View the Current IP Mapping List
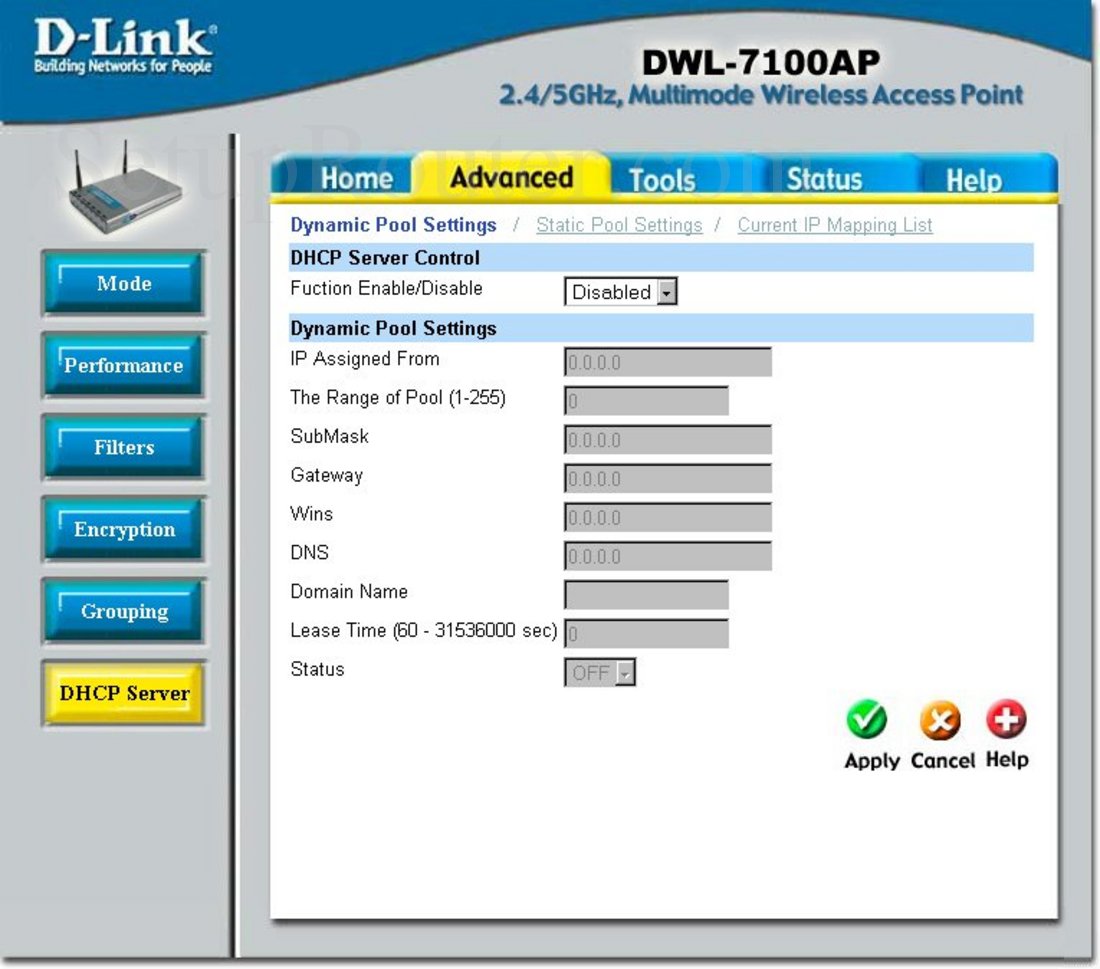Viewport: 1100px width, 969px height. coord(835,225)
